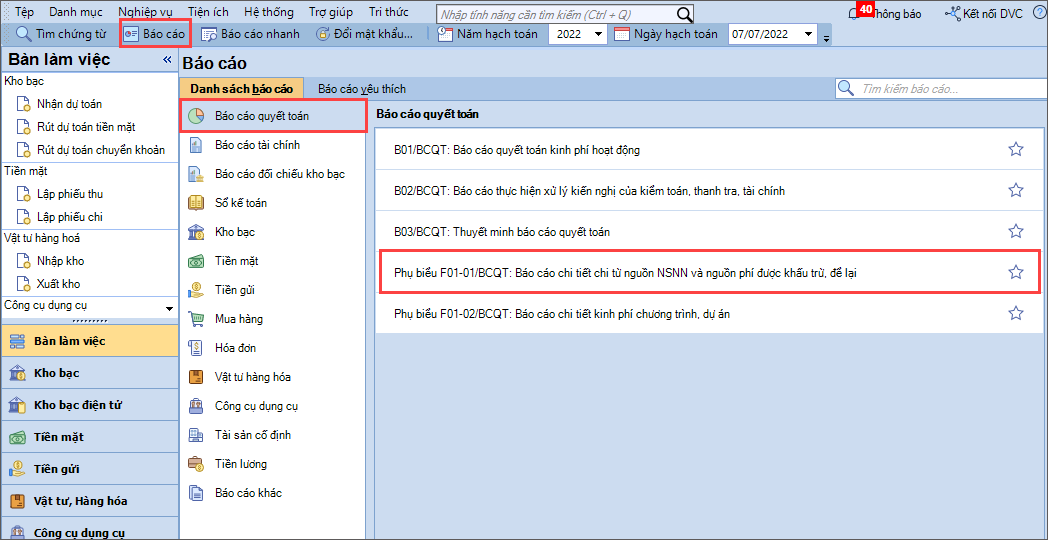Screen dimensions: 1048x540
Task: Select Vật tư hàng hóa report category
Action: coord(273,377)
